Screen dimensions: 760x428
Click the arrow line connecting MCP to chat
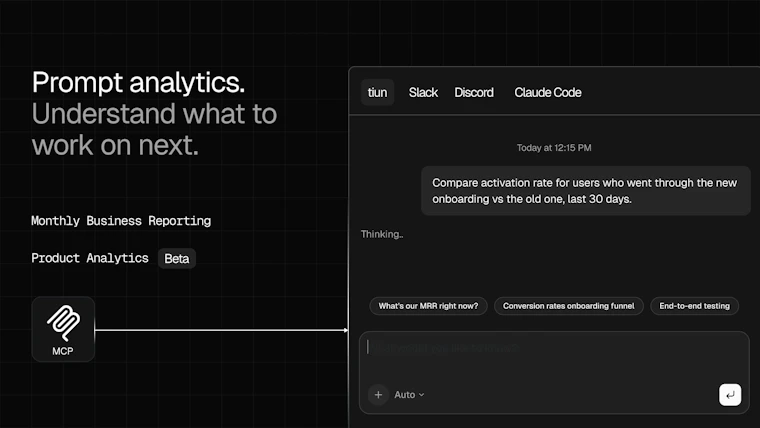(x=222, y=330)
